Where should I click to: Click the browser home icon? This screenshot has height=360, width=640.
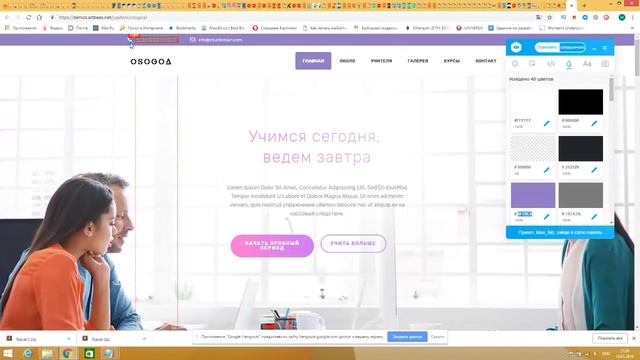click(x=39, y=18)
